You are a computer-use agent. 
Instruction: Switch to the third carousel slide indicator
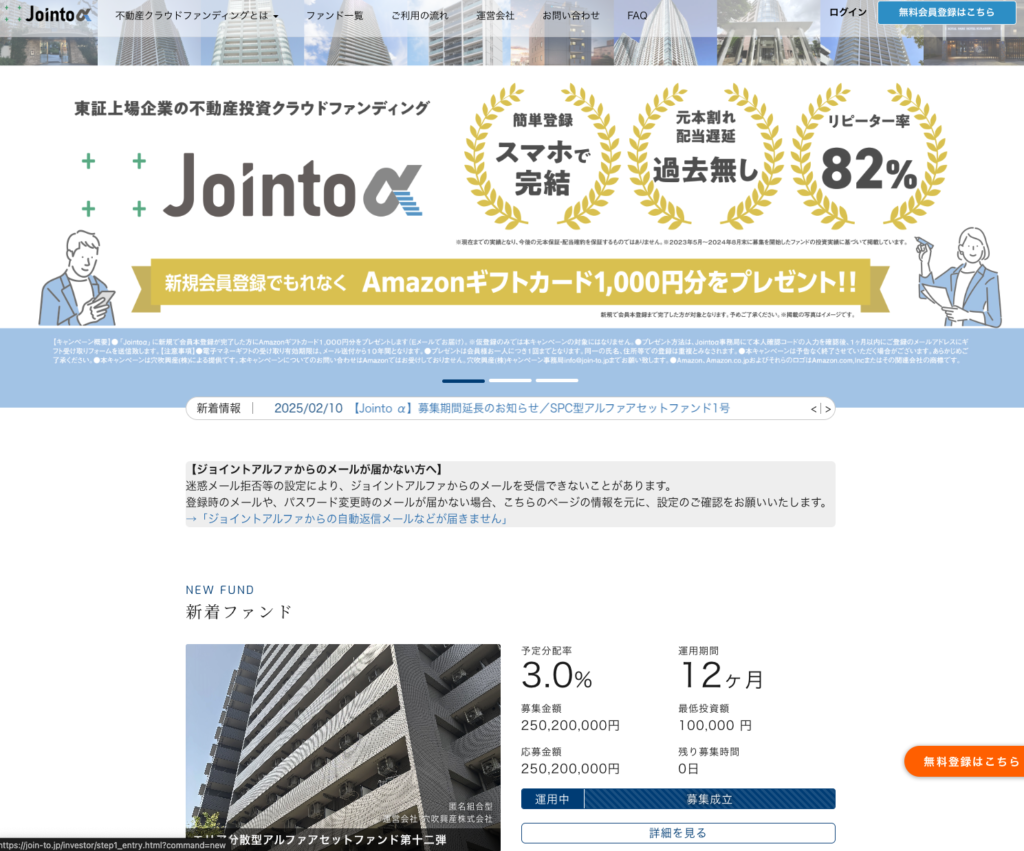point(556,381)
